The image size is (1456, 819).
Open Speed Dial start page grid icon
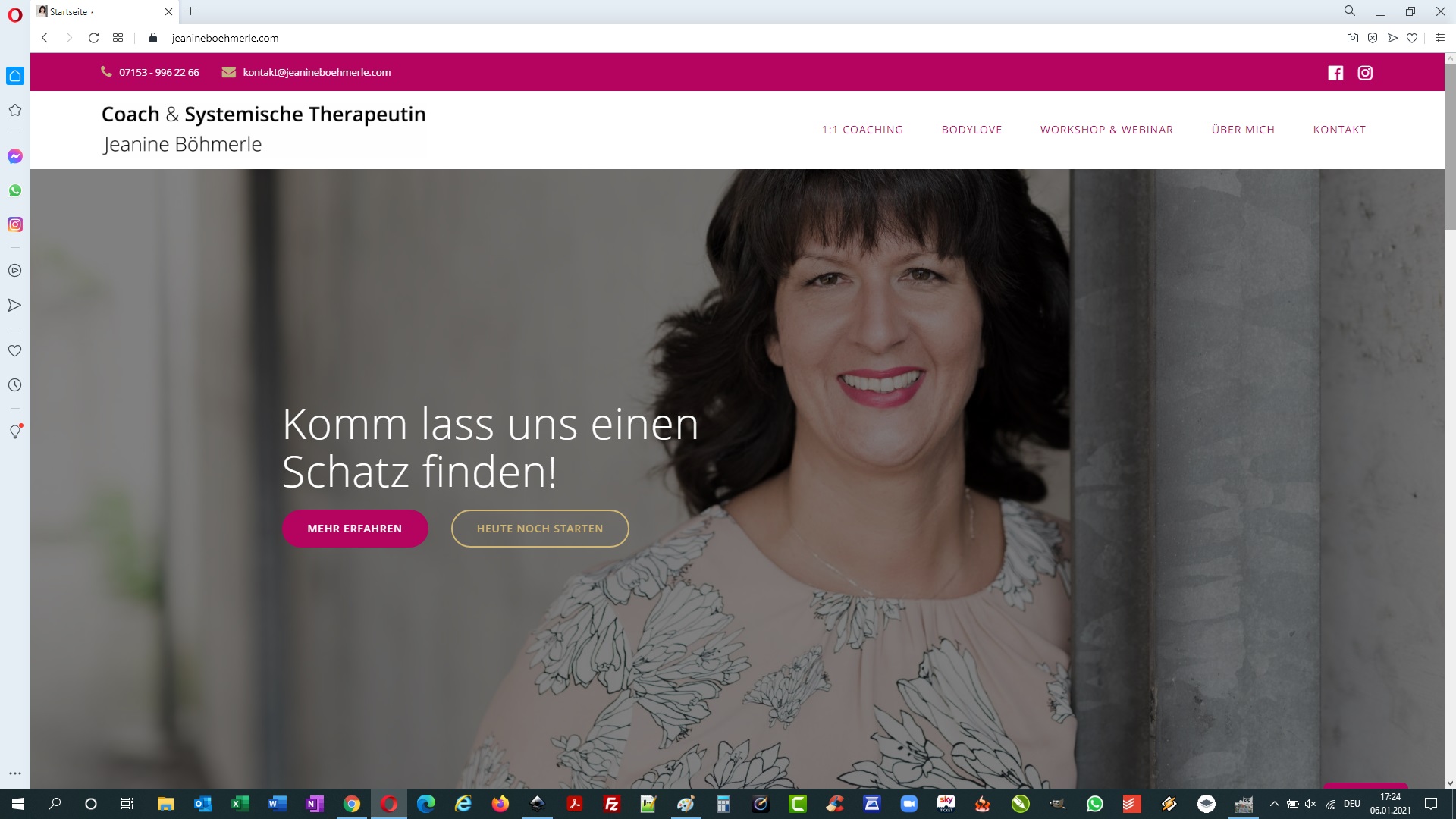click(118, 38)
